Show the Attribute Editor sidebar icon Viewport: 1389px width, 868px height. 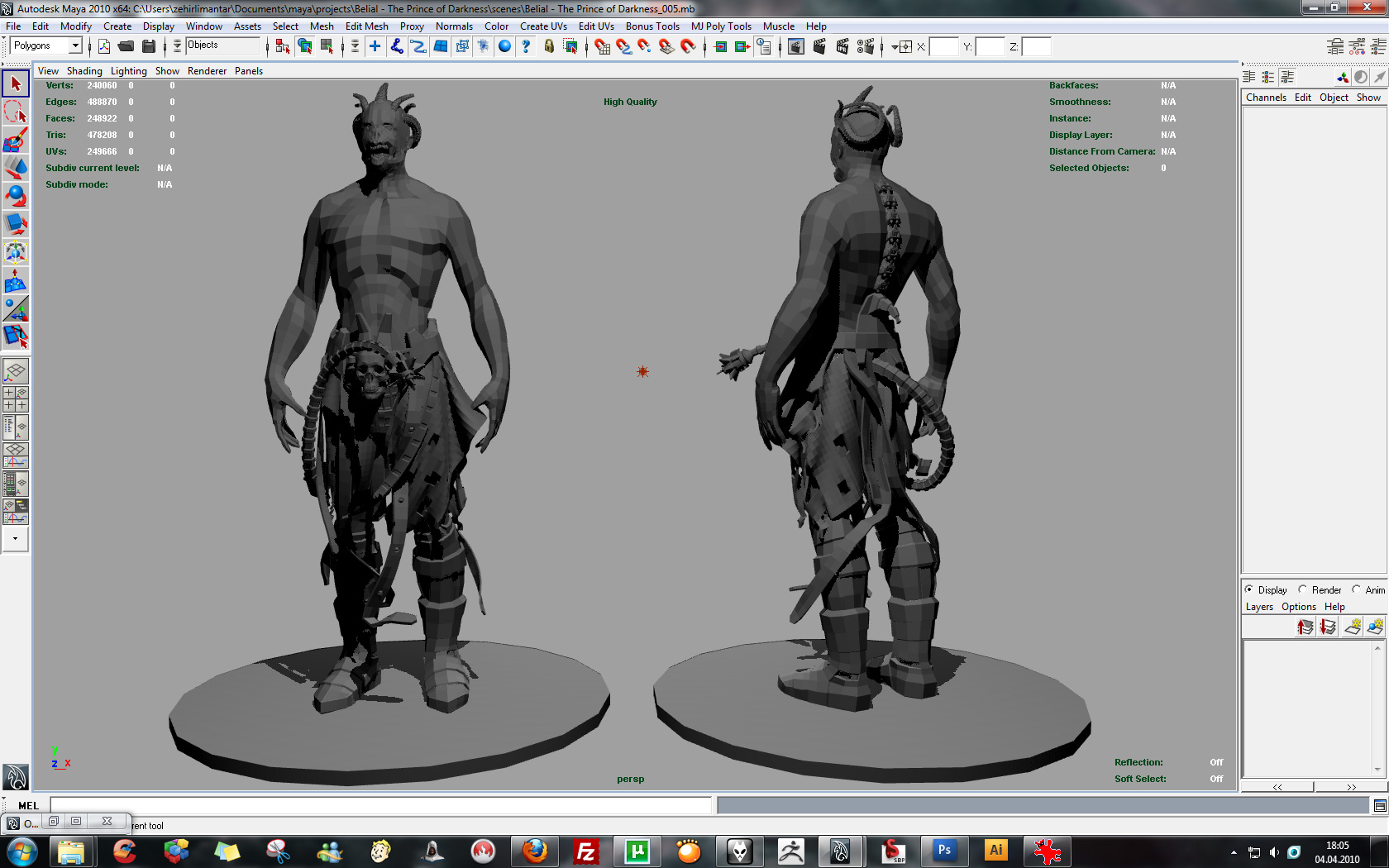point(1335,47)
